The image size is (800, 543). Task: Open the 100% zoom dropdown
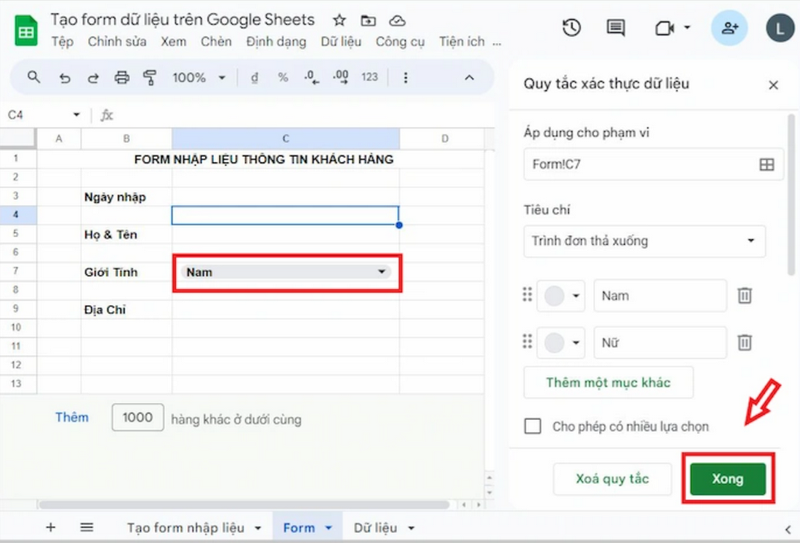point(198,77)
